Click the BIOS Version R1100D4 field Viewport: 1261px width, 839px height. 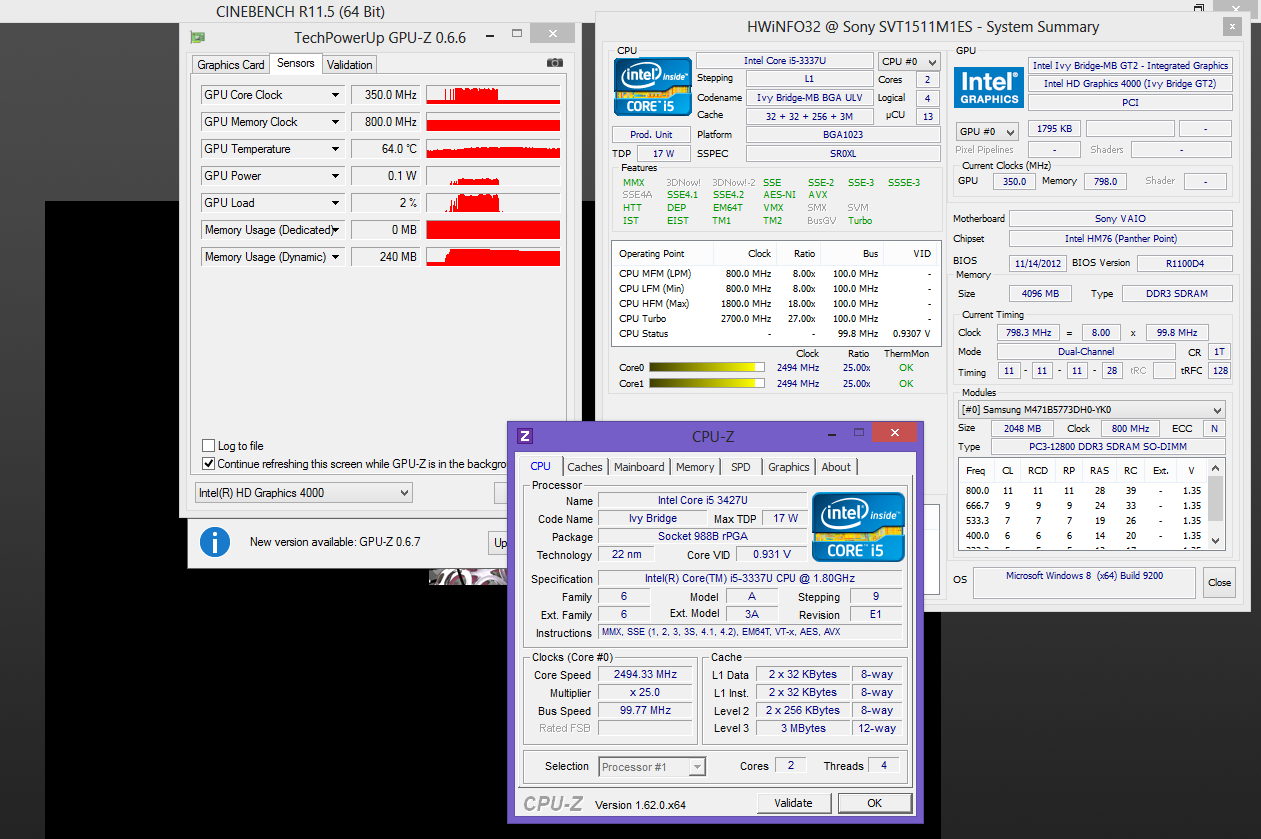(1184, 263)
